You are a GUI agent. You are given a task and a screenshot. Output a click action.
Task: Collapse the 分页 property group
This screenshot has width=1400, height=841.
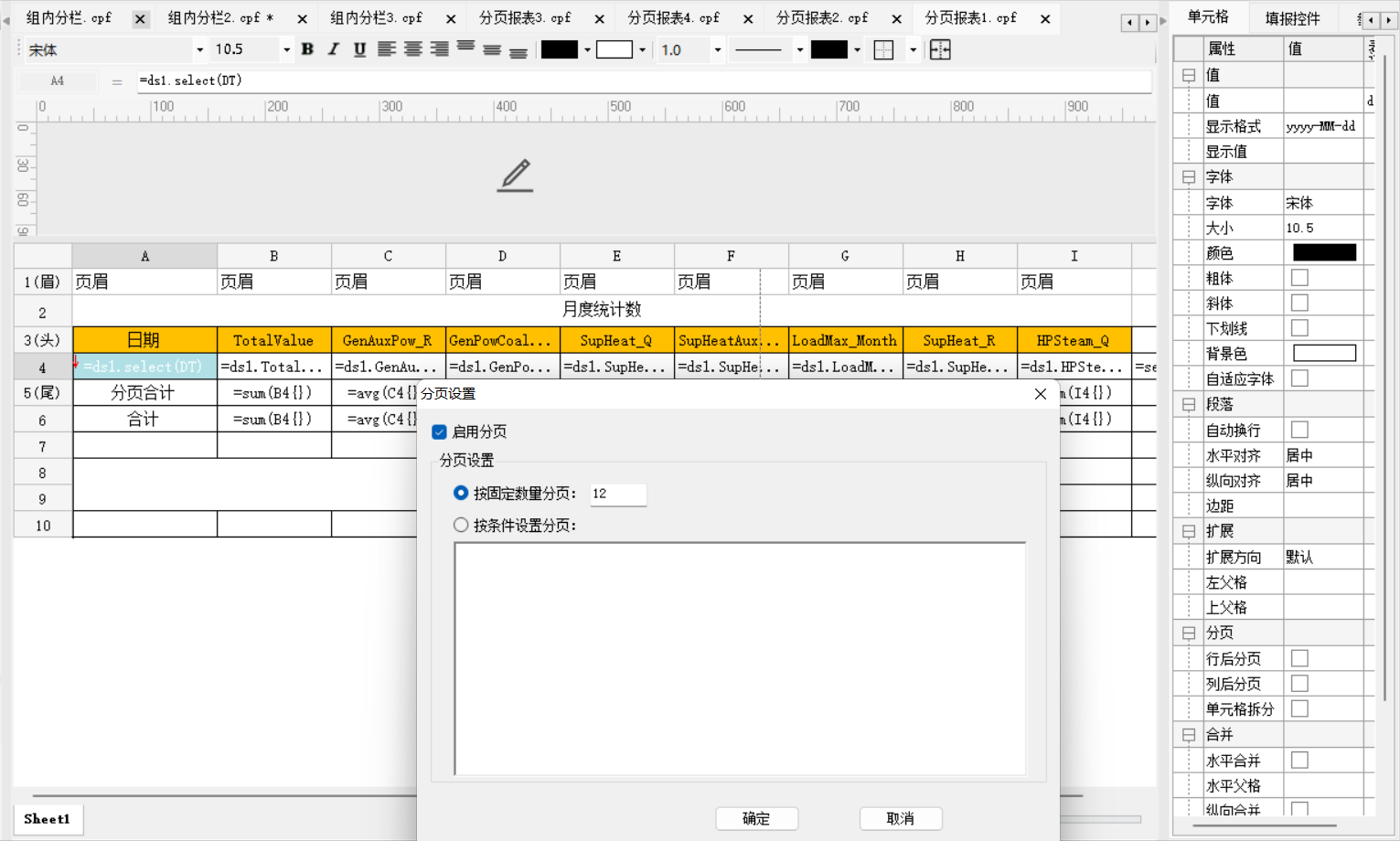pyautogui.click(x=1189, y=633)
